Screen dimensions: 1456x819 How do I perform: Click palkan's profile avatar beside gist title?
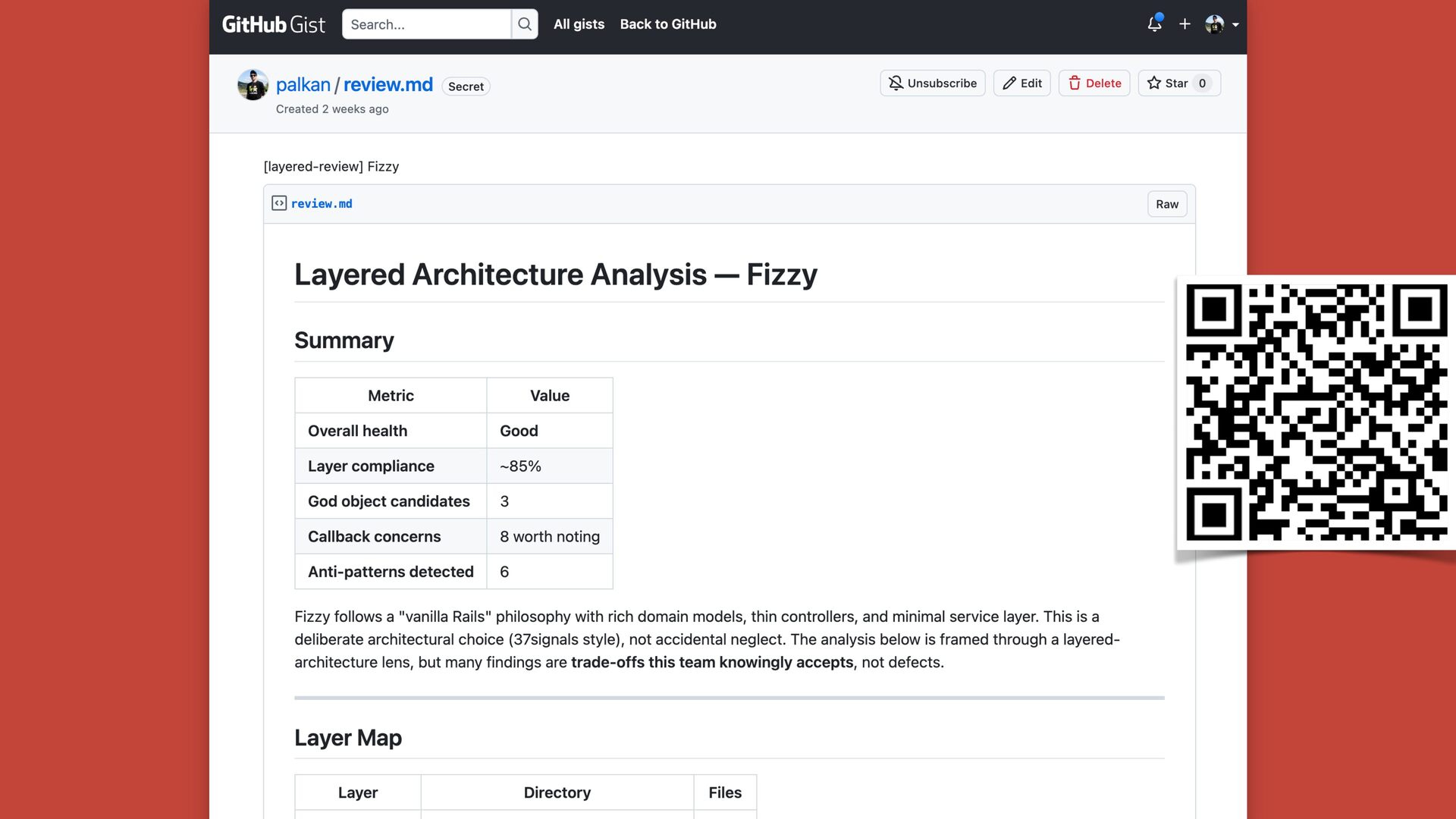[253, 85]
